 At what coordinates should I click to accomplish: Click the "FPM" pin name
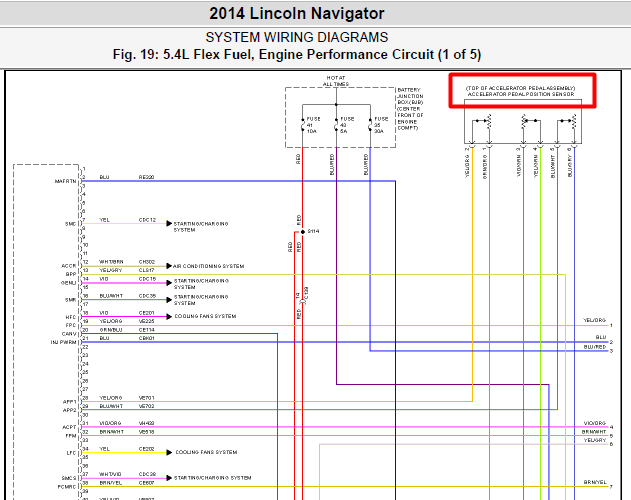click(x=71, y=436)
